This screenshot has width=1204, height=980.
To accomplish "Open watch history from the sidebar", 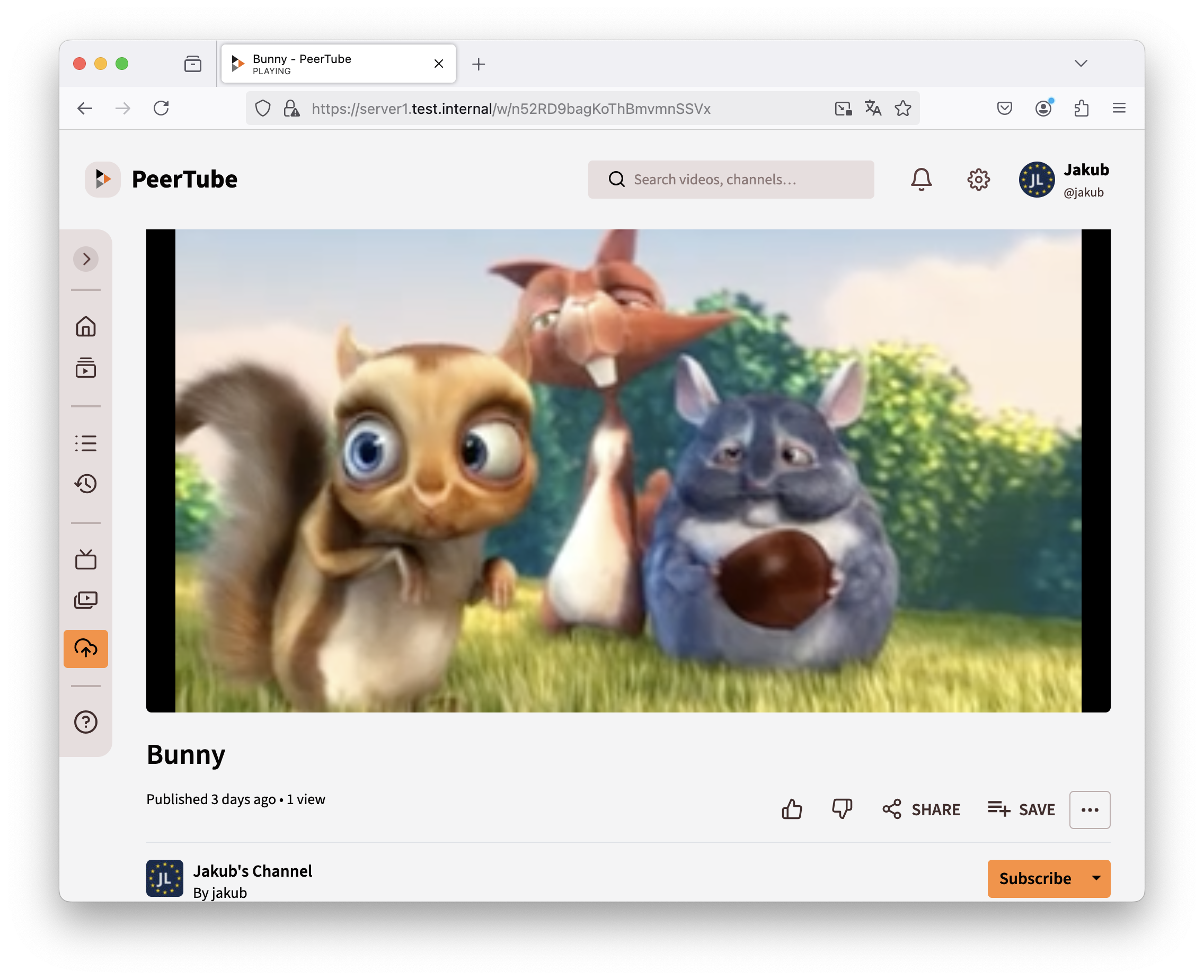I will [86, 484].
